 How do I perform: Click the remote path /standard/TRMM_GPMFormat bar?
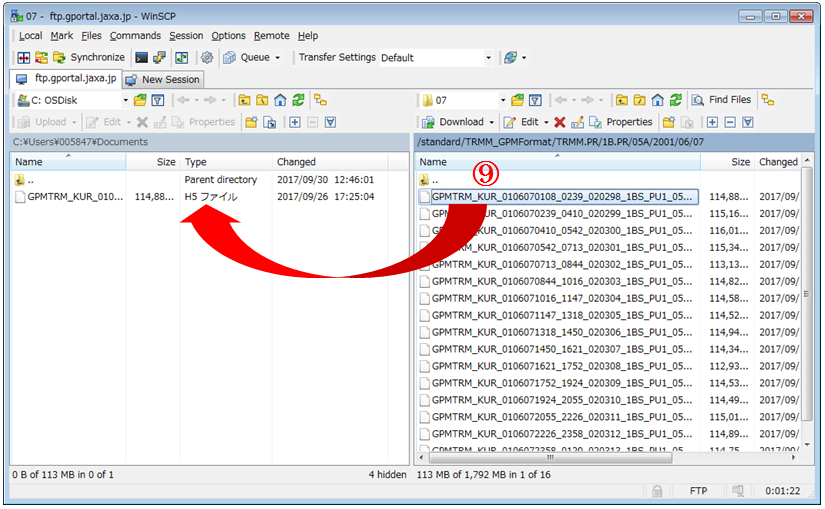click(614, 142)
